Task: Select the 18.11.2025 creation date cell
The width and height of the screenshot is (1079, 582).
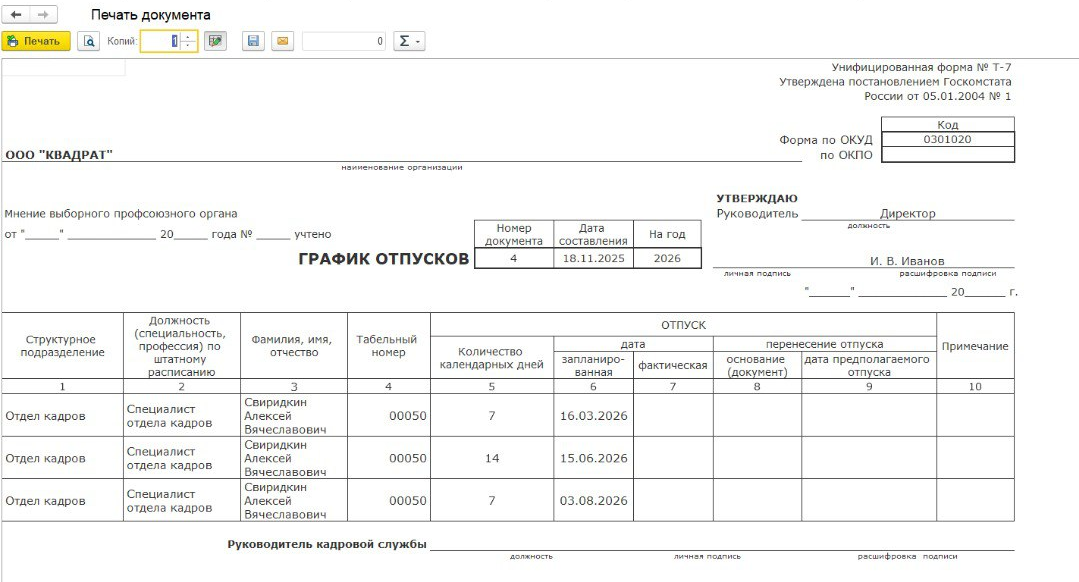Action: point(592,258)
